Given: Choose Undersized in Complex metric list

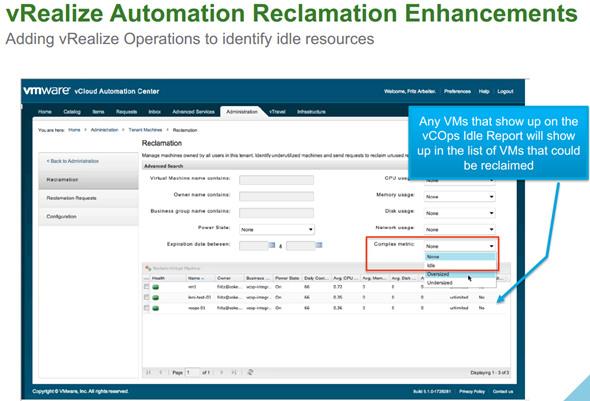Looking at the screenshot, I should (460, 283).
